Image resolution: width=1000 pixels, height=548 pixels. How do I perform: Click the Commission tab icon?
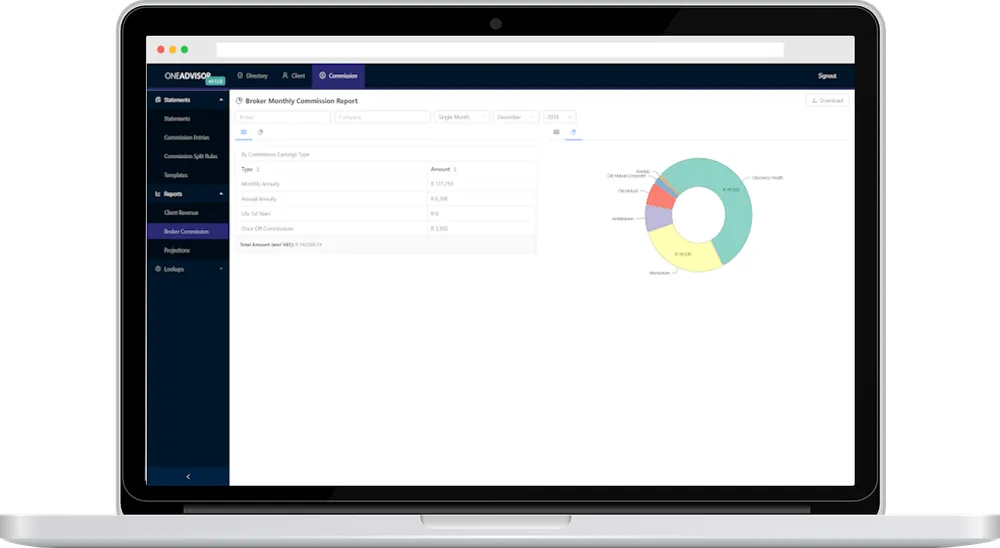[x=323, y=75]
